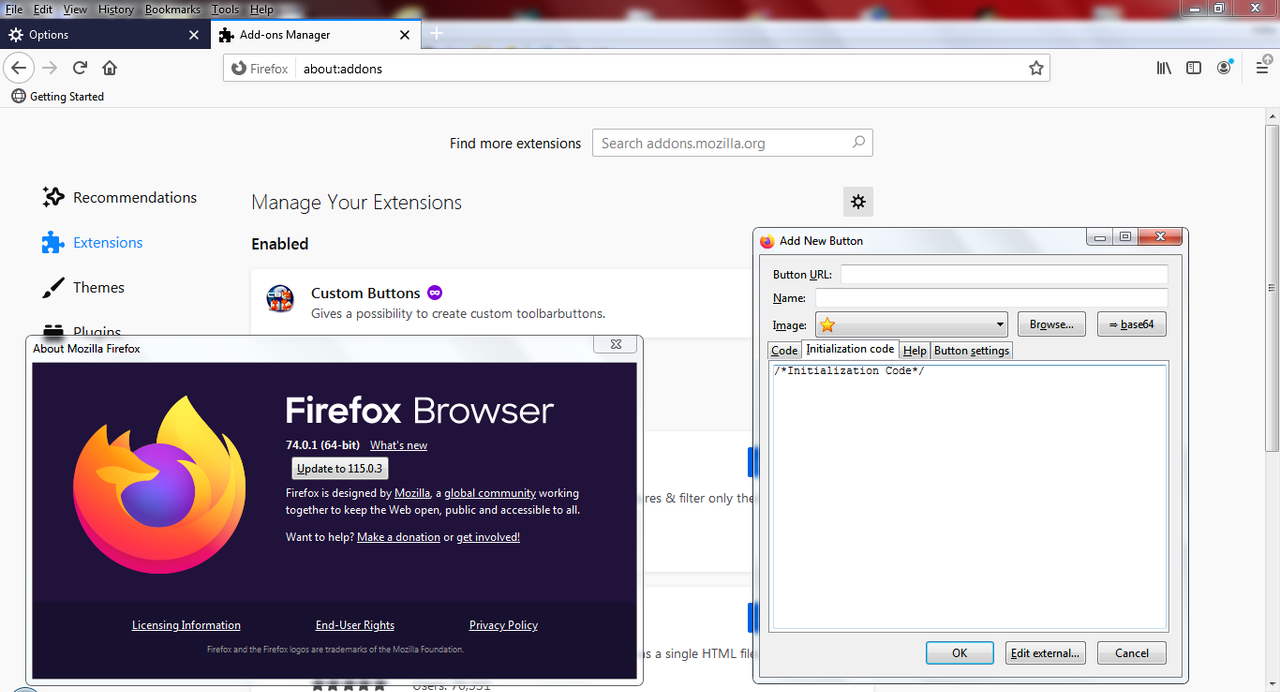Open the hamburger application menu

pos(1261,68)
